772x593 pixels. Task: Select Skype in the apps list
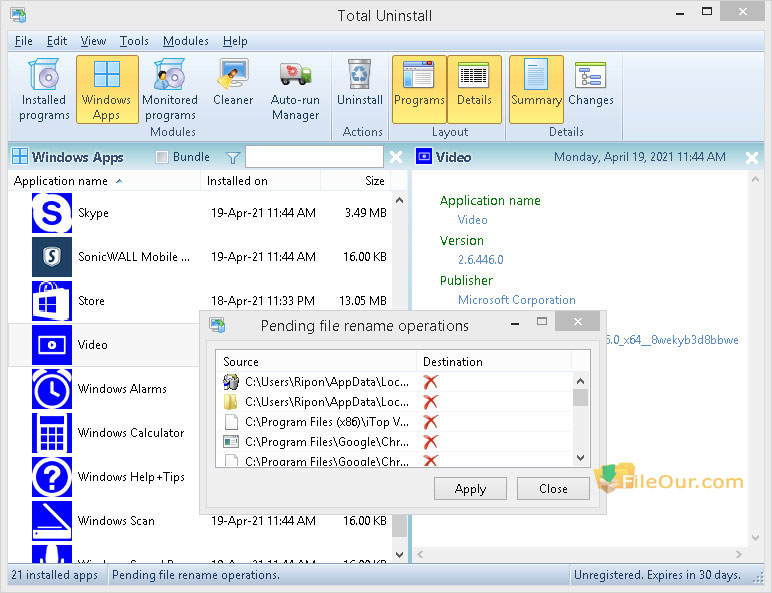click(x=93, y=213)
